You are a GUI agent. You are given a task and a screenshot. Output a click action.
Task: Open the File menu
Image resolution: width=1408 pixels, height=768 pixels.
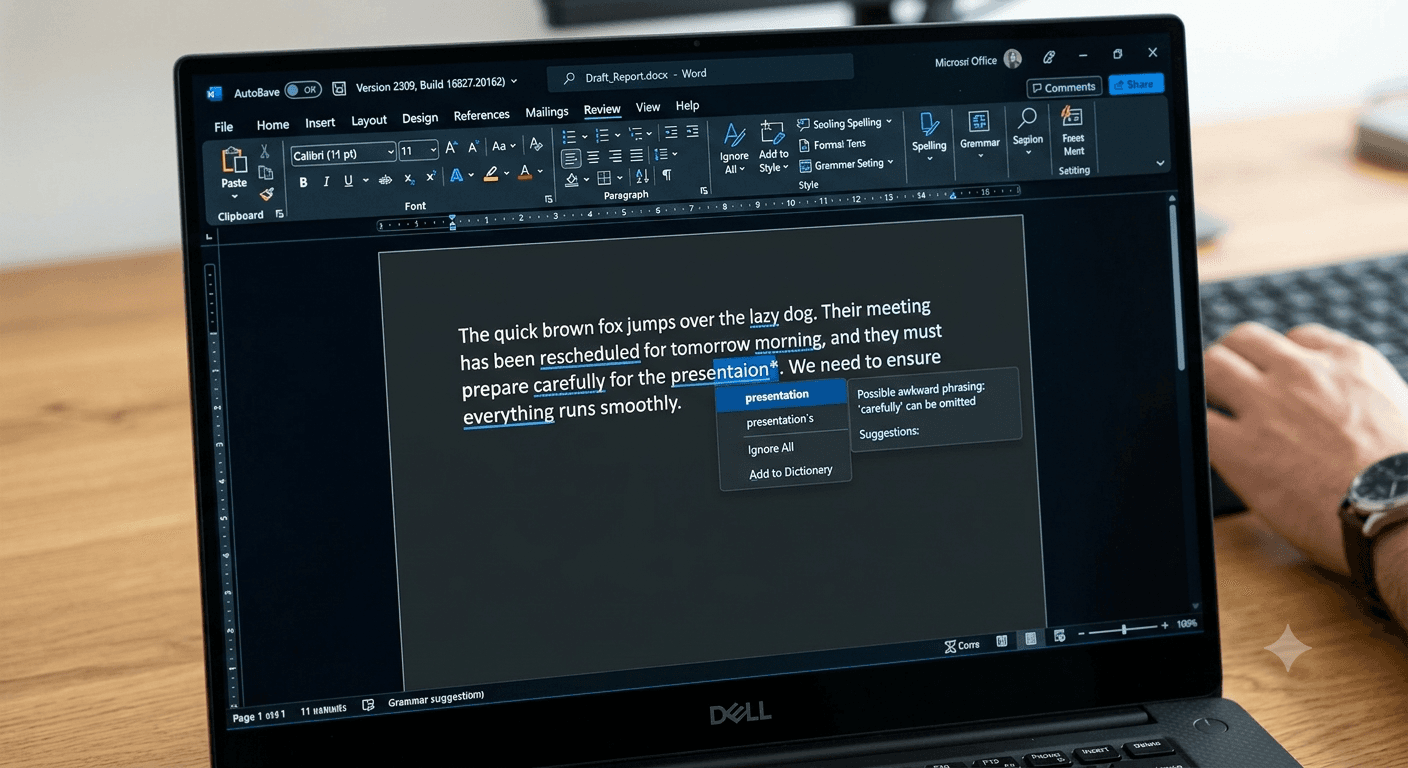pos(224,127)
